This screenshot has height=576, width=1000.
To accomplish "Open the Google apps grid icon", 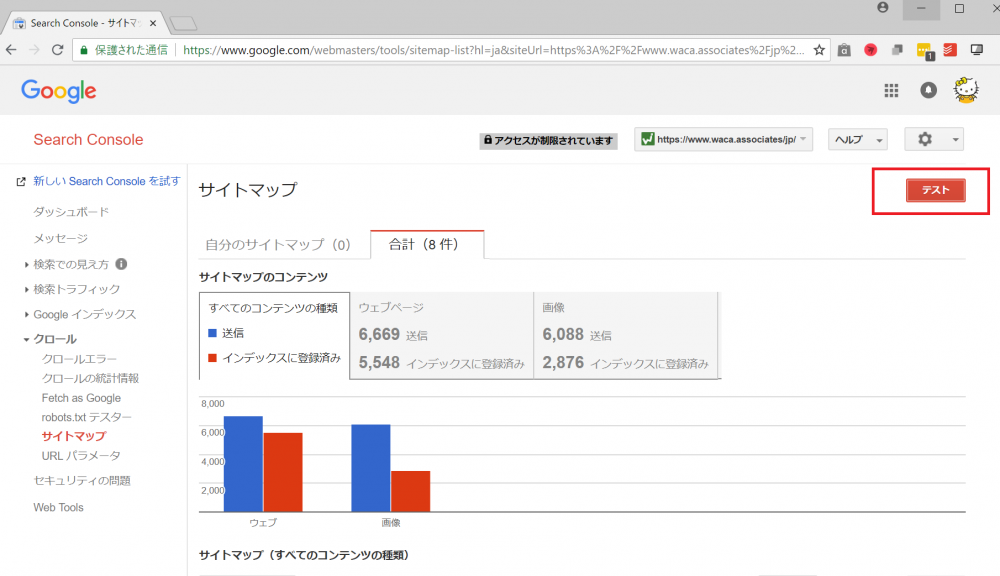I will [x=891, y=91].
